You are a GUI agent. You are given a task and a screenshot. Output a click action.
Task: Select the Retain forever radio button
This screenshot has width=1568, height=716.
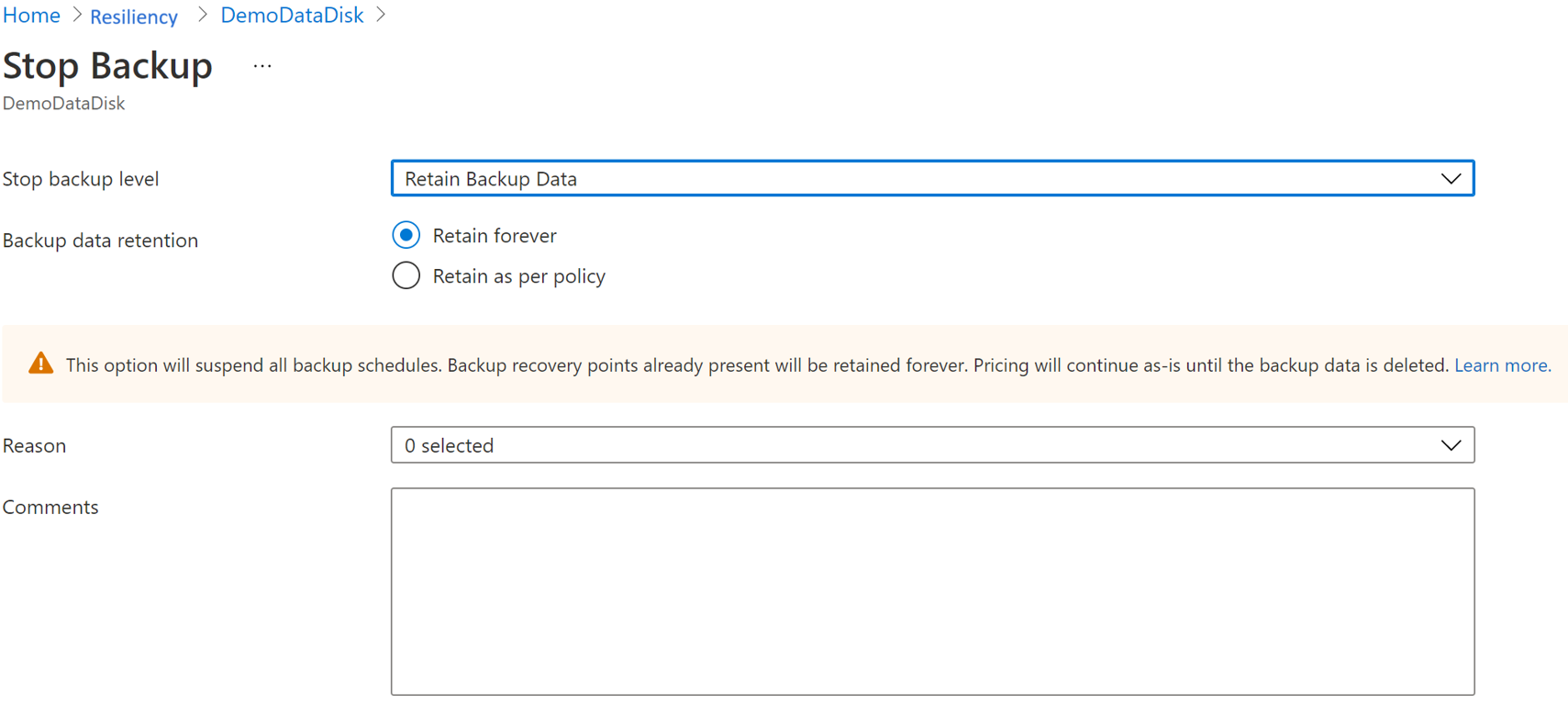point(406,235)
